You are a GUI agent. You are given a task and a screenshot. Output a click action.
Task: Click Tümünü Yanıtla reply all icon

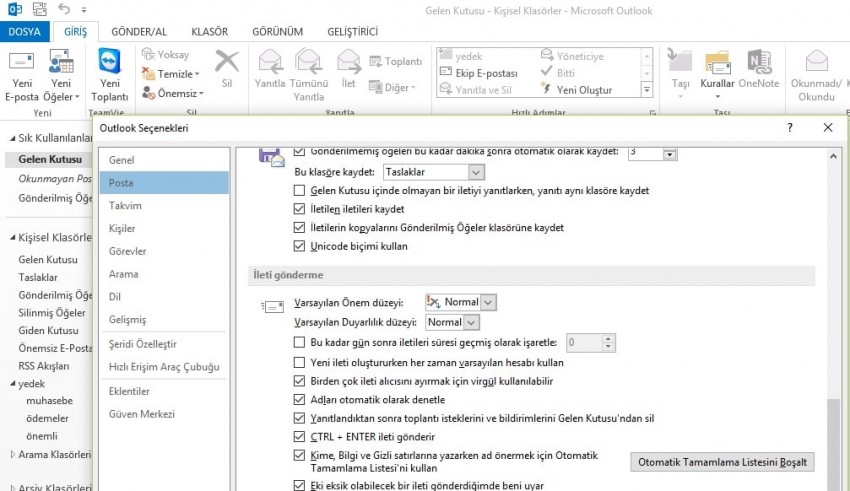[308, 61]
